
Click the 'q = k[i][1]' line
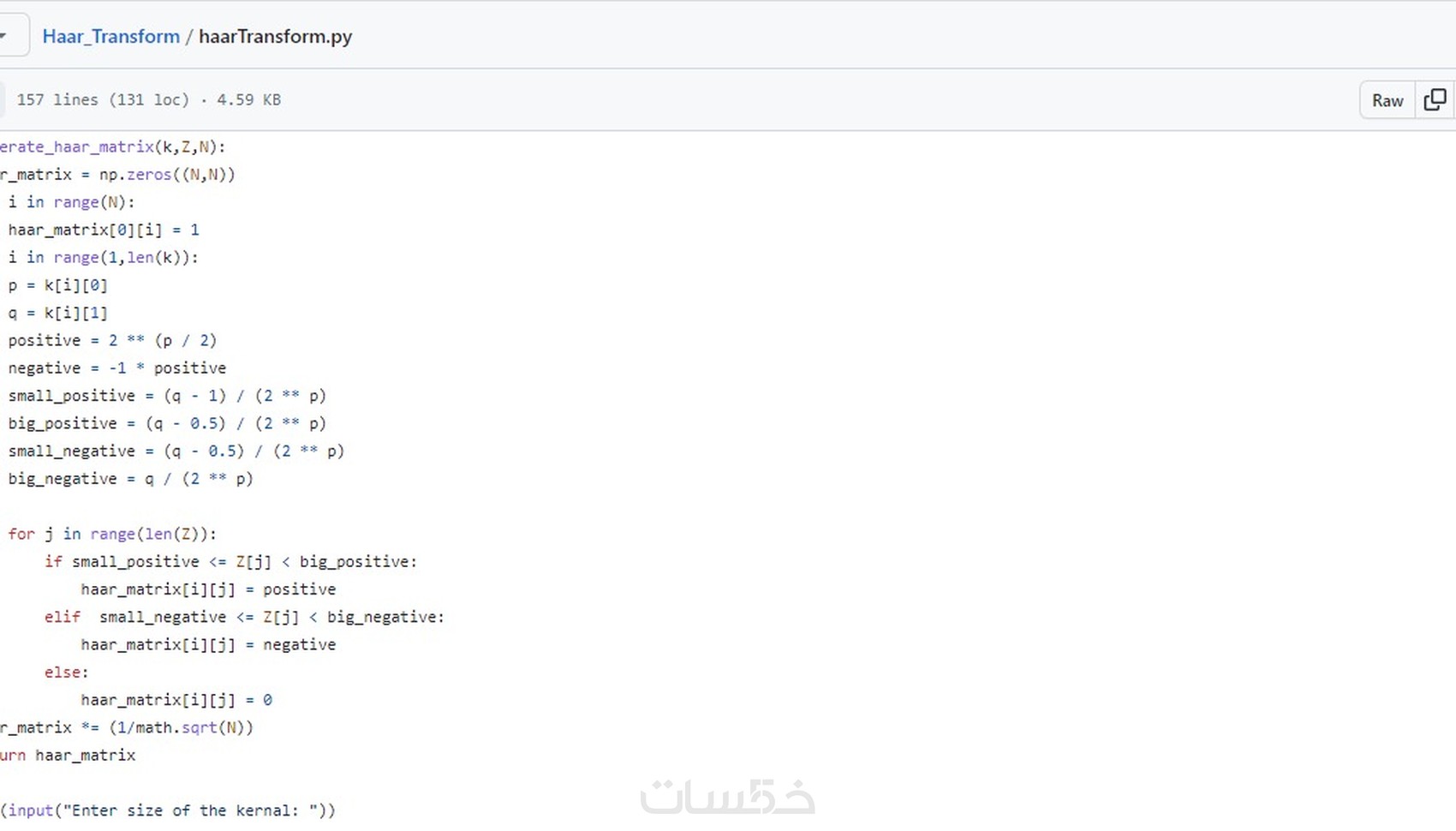[x=58, y=313]
